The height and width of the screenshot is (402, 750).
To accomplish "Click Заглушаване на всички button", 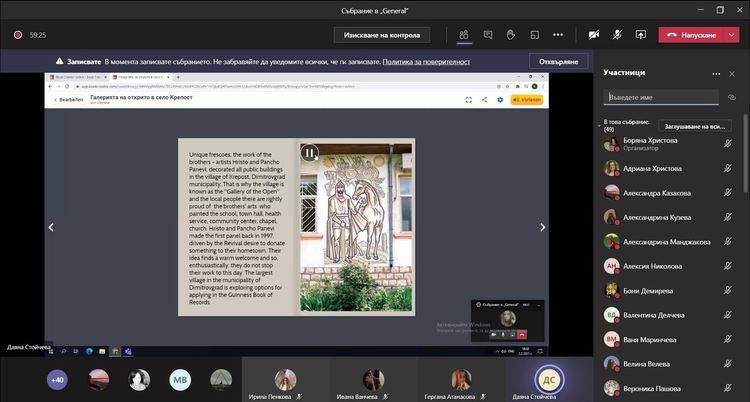I will click(695, 126).
